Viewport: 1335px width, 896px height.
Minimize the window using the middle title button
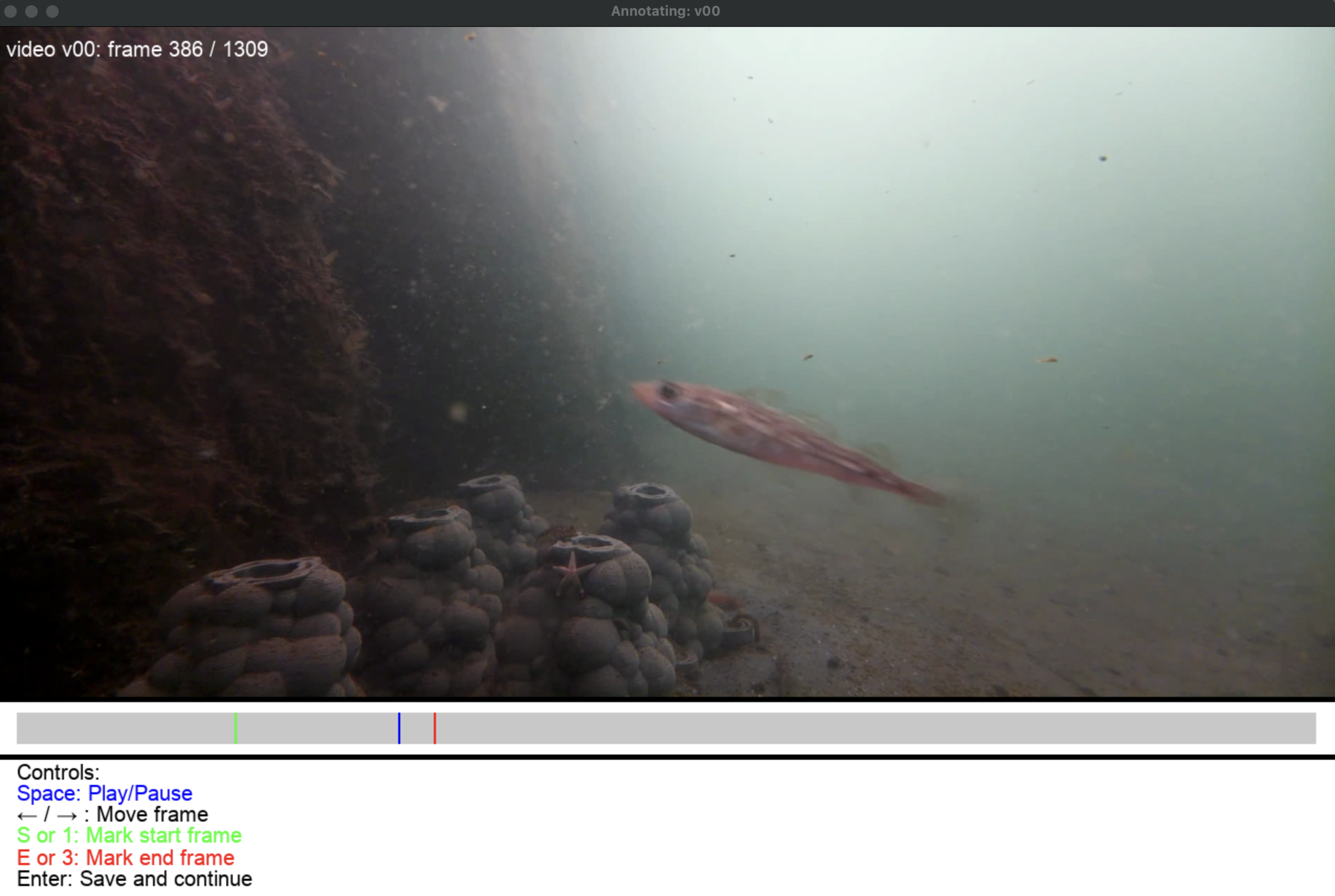pyautogui.click(x=31, y=12)
